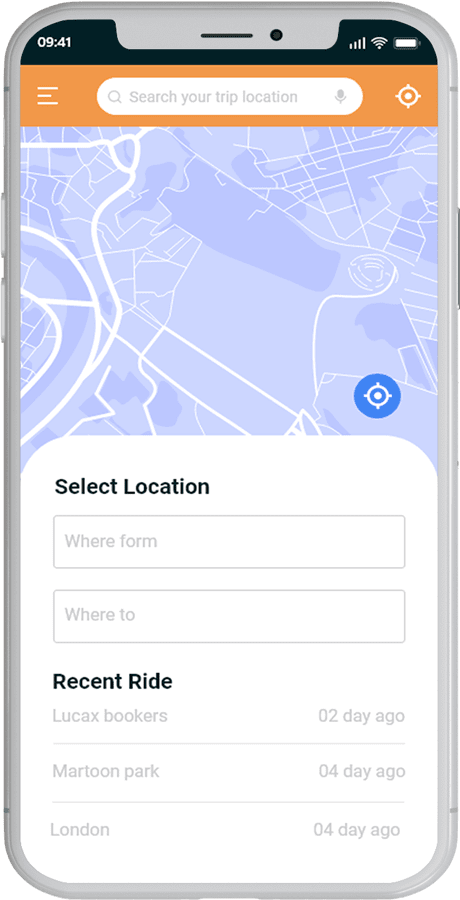Screen dimensions: 460x900
Task: Click the magnifier search icon
Action: coord(115,97)
